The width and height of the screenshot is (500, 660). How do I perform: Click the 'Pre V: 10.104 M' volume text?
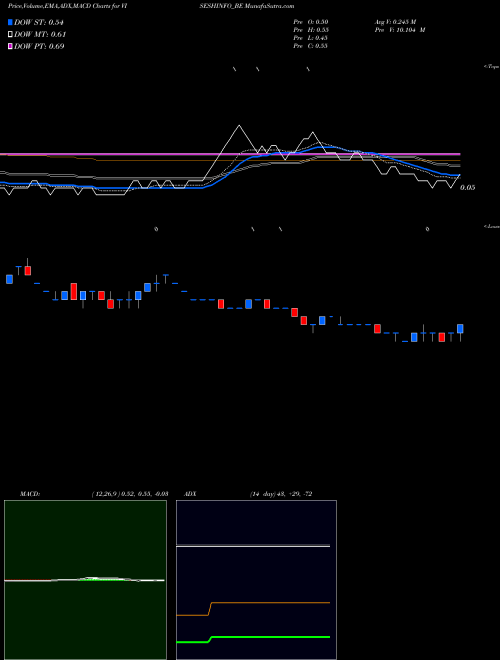point(400,30)
